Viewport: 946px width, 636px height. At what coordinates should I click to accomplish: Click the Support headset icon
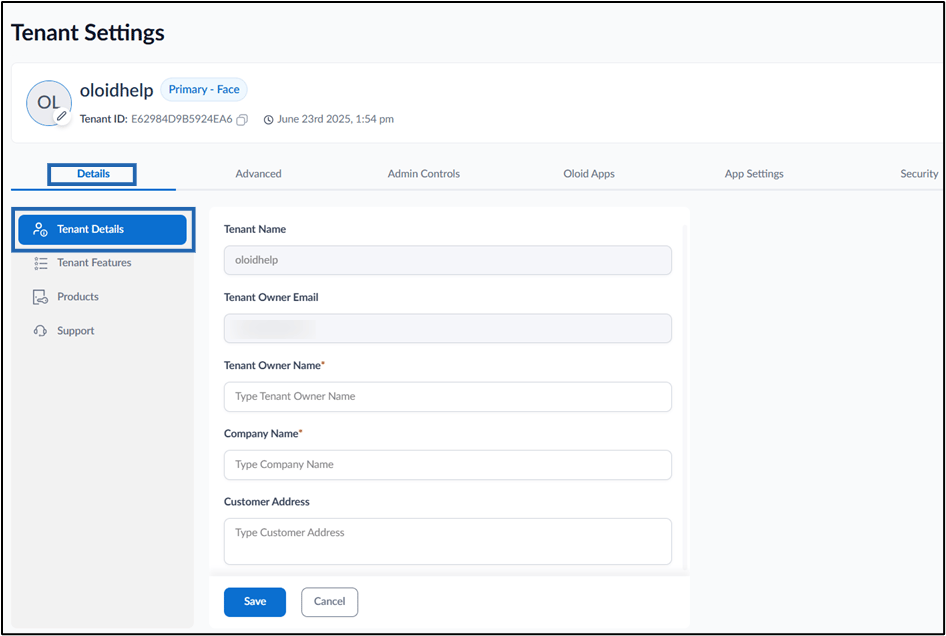pyautogui.click(x=40, y=331)
